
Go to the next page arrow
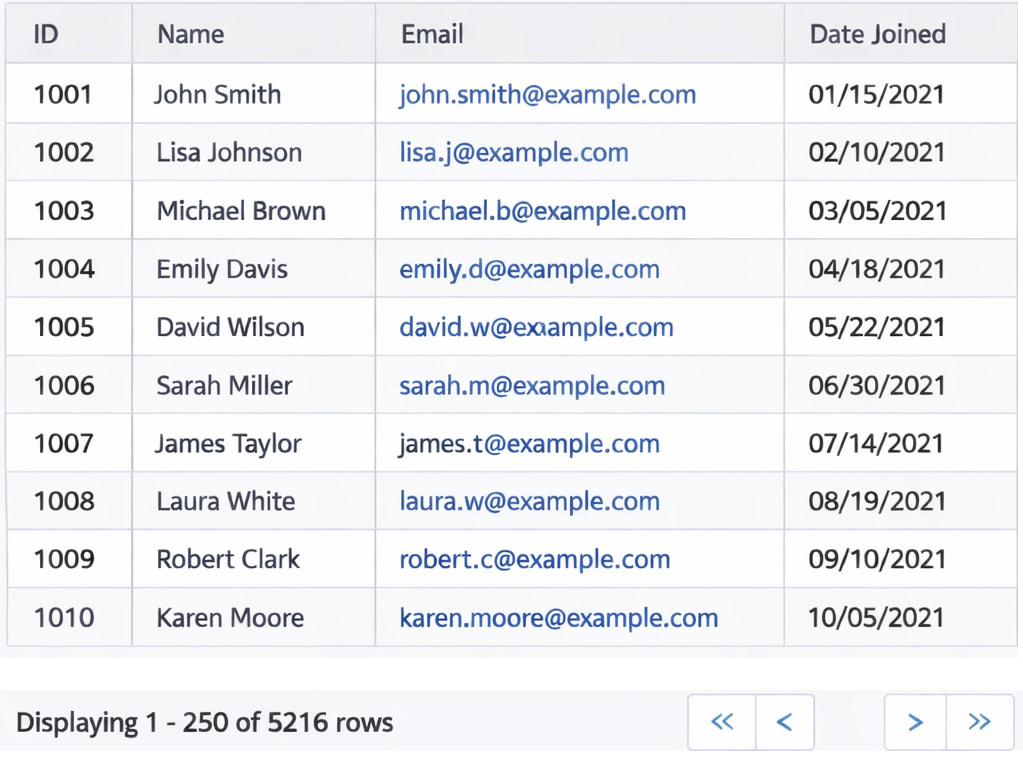point(915,722)
